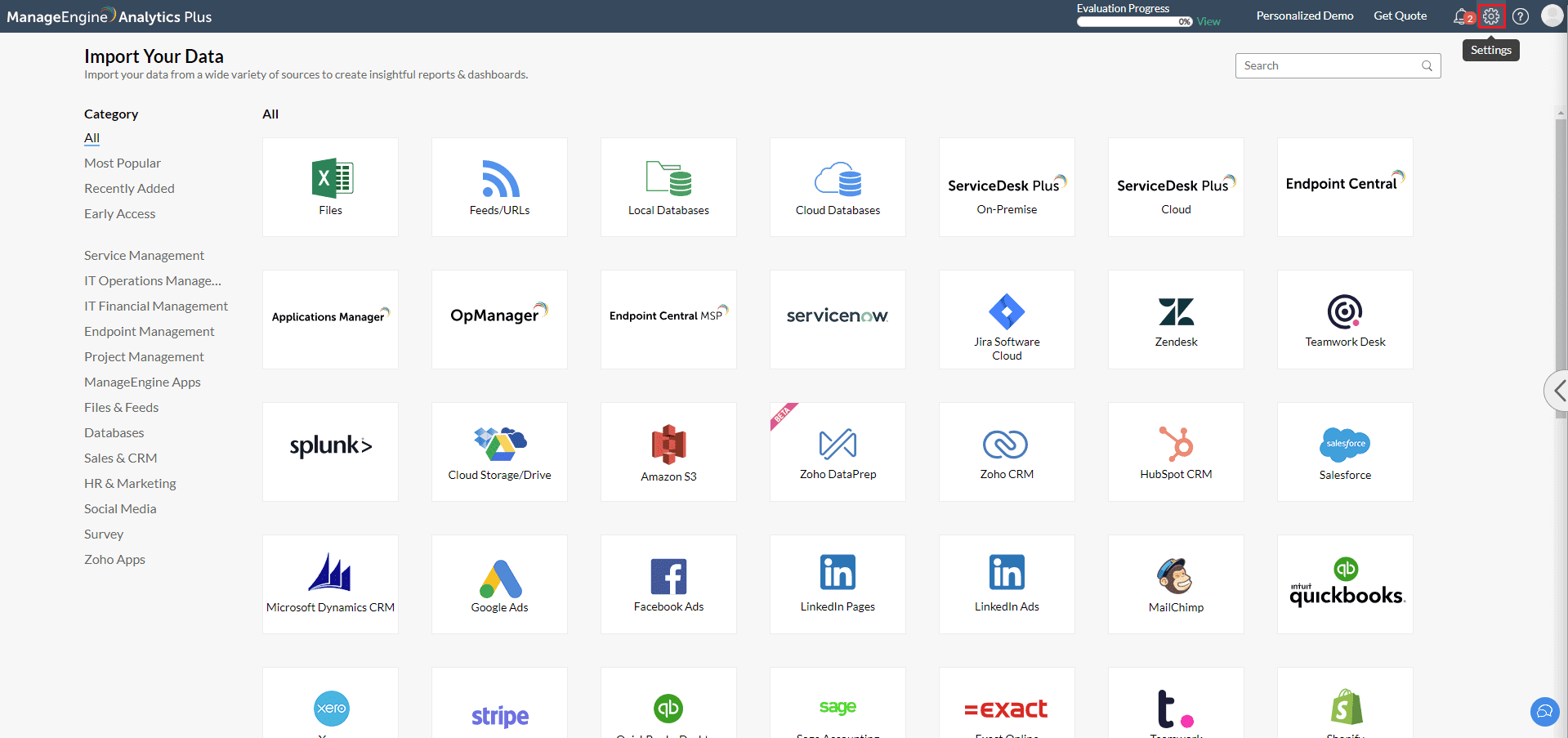This screenshot has height=738, width=1568.
Task: Choose the Stripe connector tile
Action: (499, 703)
